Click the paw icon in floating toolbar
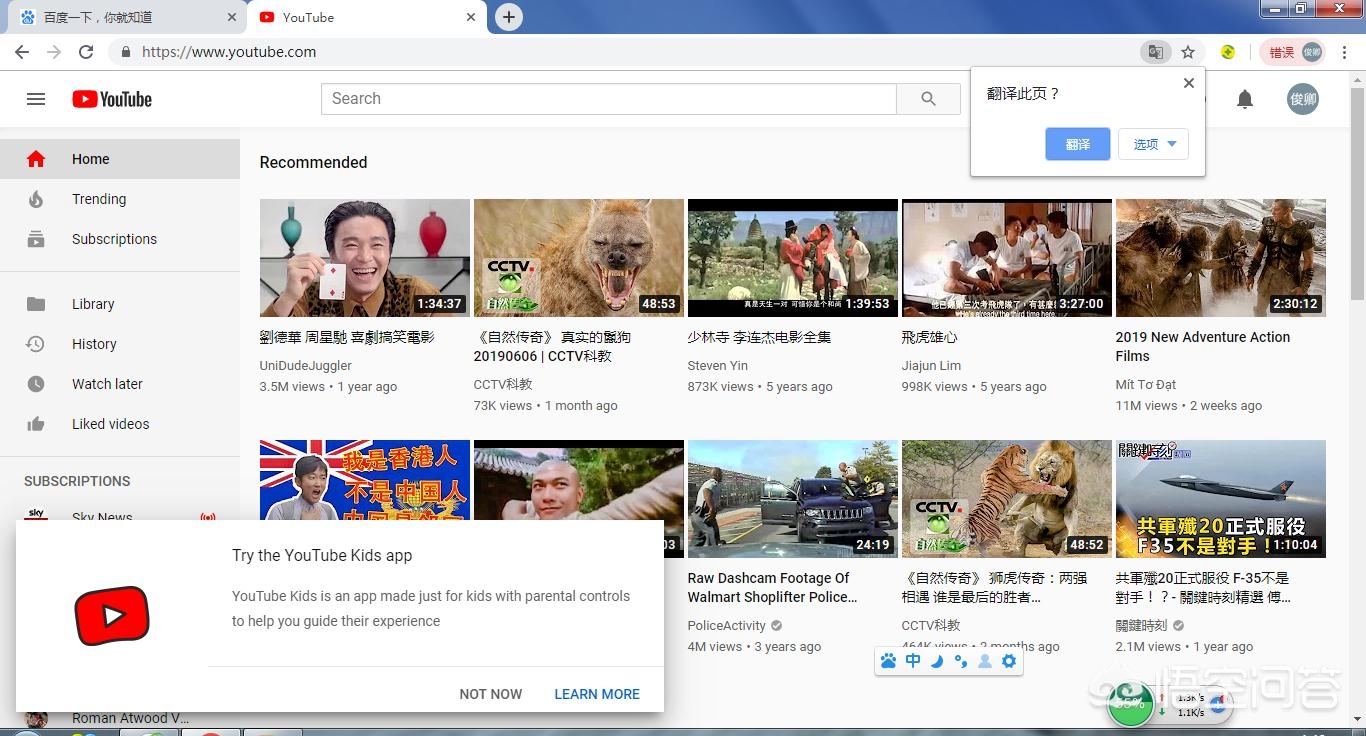1366x736 pixels. (889, 661)
